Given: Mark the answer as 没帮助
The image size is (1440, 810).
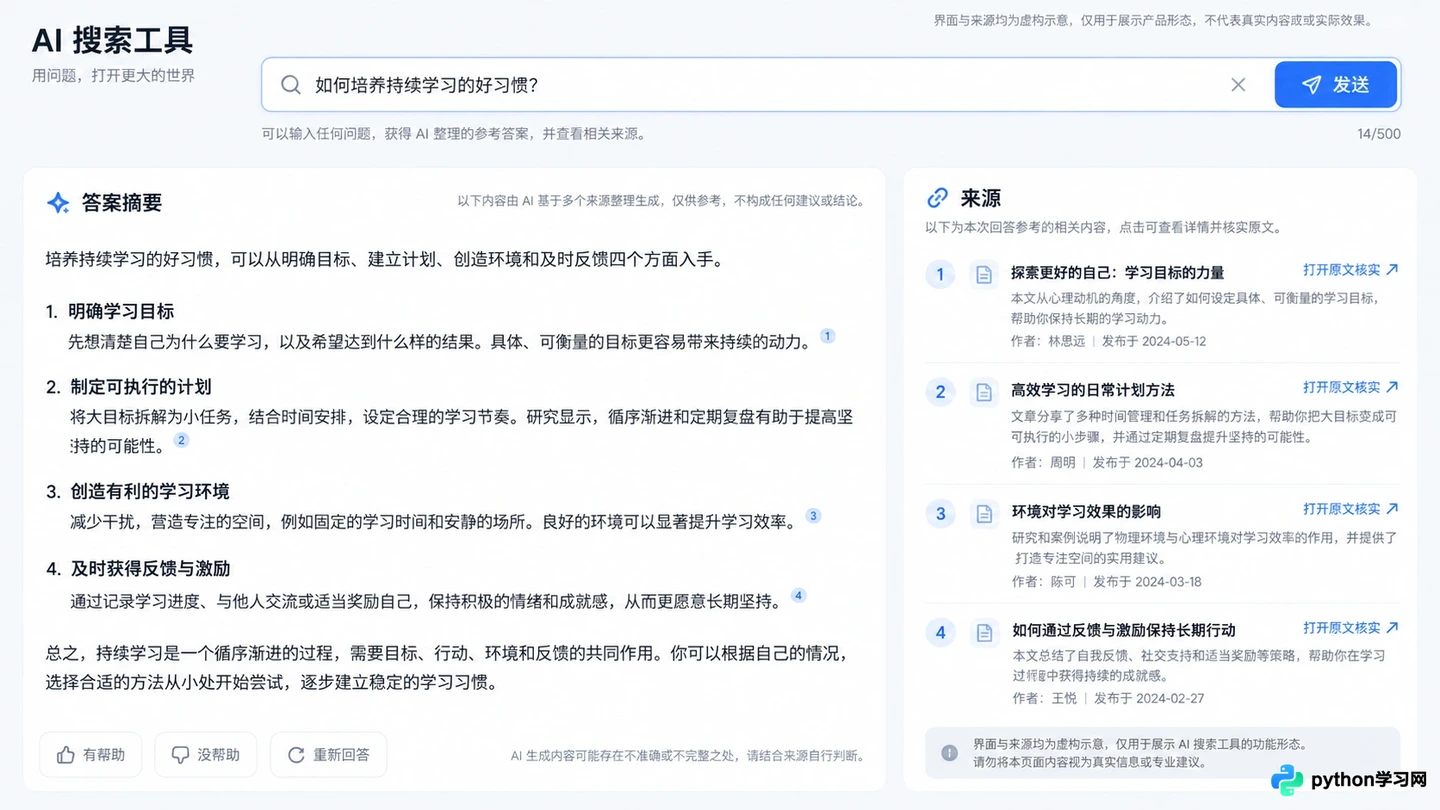Looking at the screenshot, I should pos(206,755).
